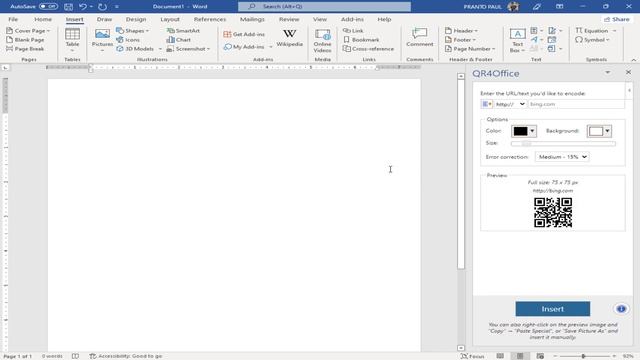Click the URL text field showing bing.com
640x360 pixels.
[x=576, y=104]
